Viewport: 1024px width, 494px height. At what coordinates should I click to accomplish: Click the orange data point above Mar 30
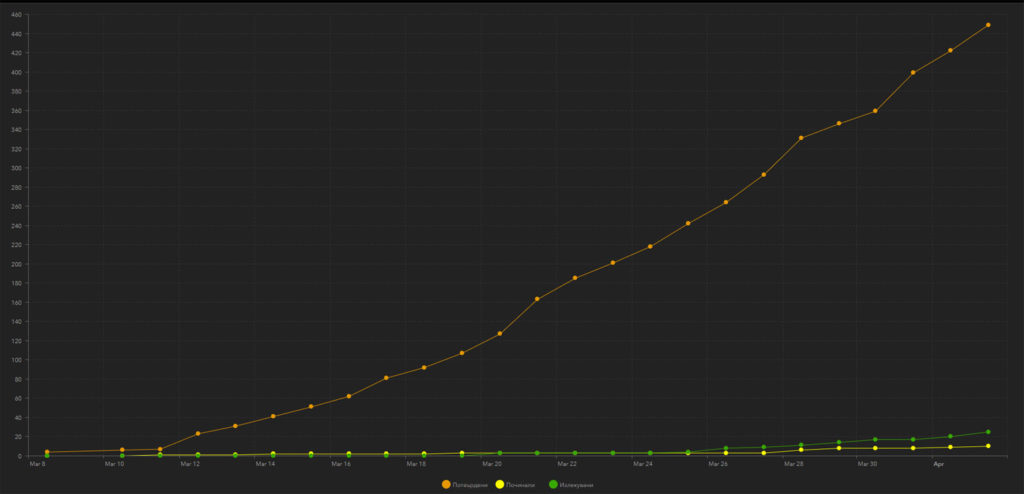point(876,111)
